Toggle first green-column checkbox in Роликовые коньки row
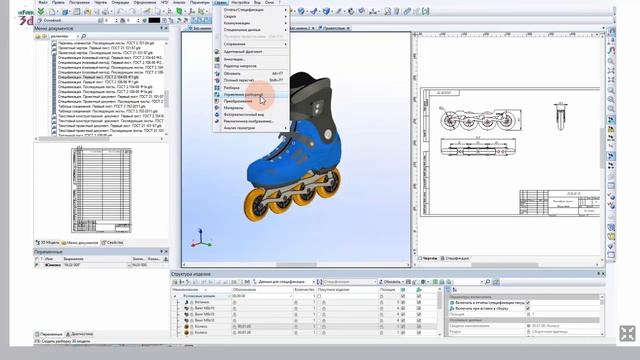The width and height of the screenshot is (640, 360). [x=403, y=296]
